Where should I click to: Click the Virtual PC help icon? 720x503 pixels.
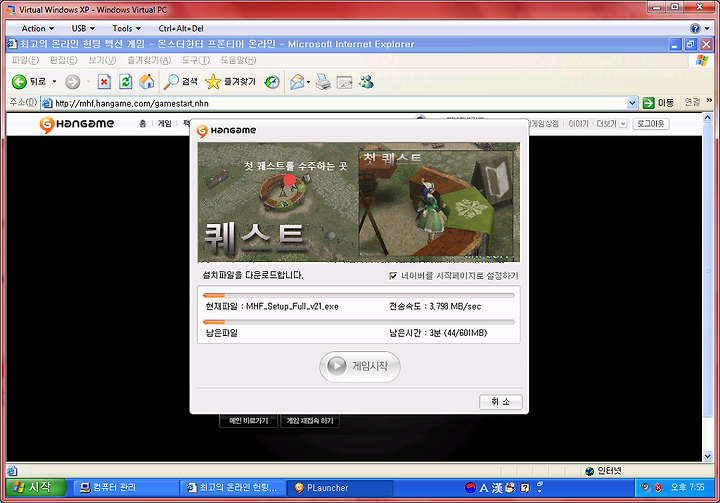695,28
